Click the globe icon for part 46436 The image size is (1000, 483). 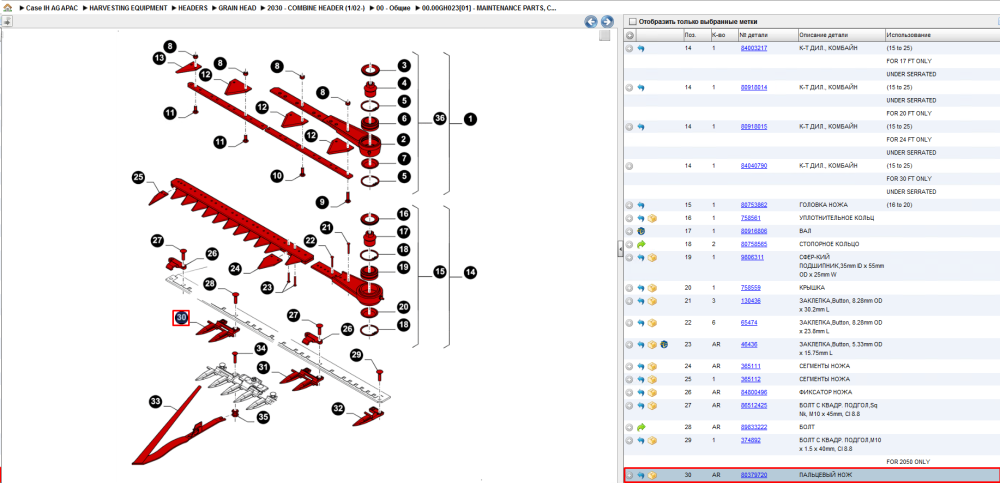point(663,345)
